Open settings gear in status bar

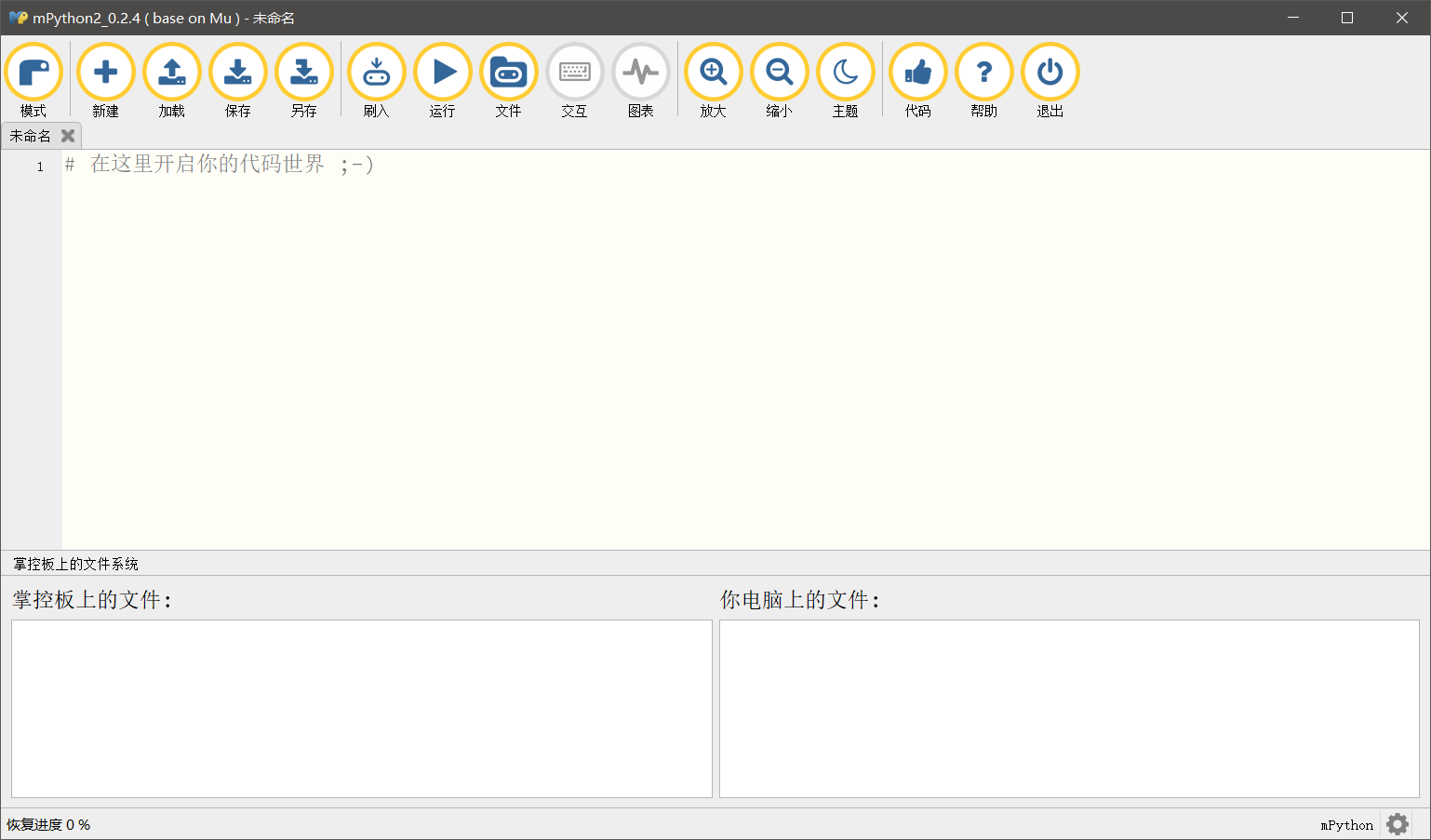tap(1398, 824)
